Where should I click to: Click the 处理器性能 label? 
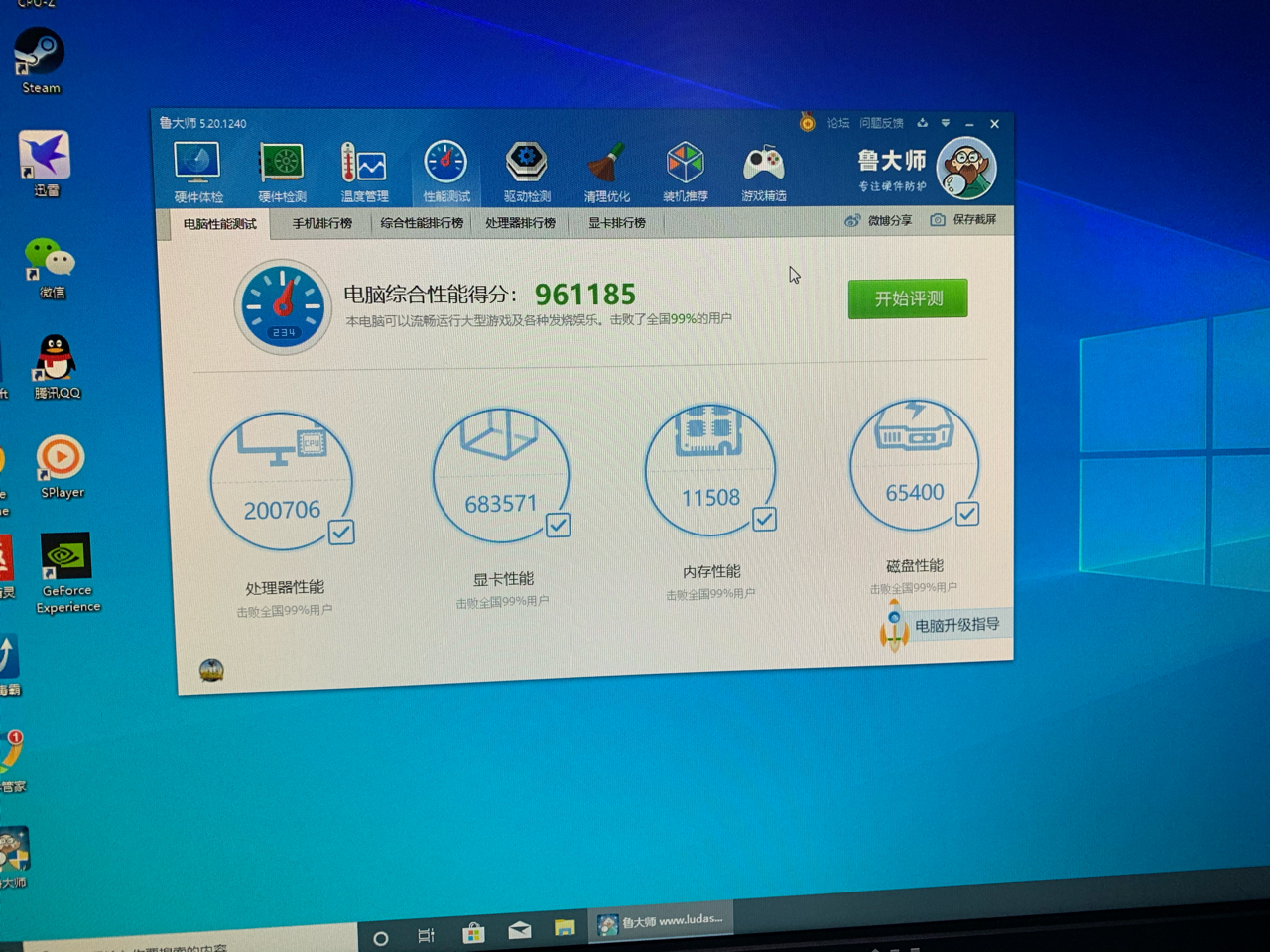click(285, 588)
